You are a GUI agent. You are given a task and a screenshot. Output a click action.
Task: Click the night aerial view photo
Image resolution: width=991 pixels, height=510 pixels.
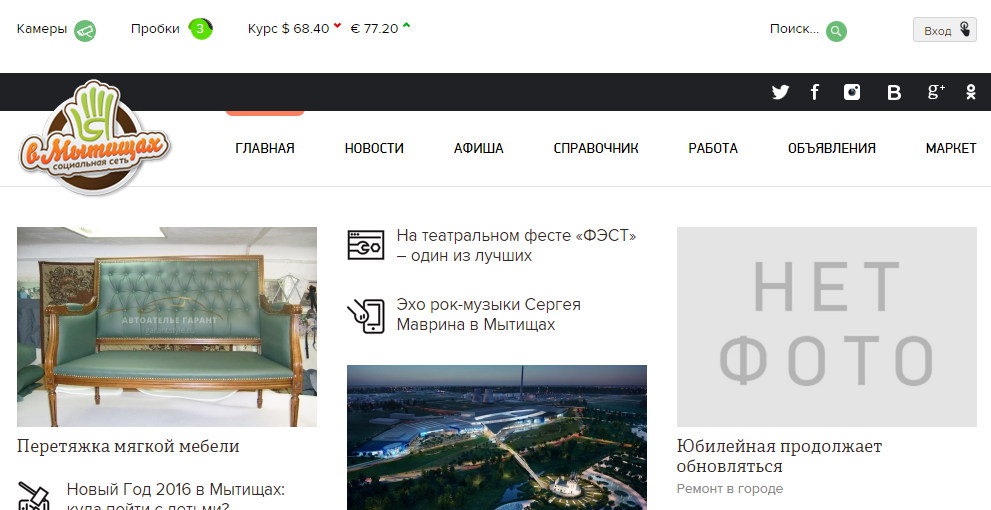(497, 437)
